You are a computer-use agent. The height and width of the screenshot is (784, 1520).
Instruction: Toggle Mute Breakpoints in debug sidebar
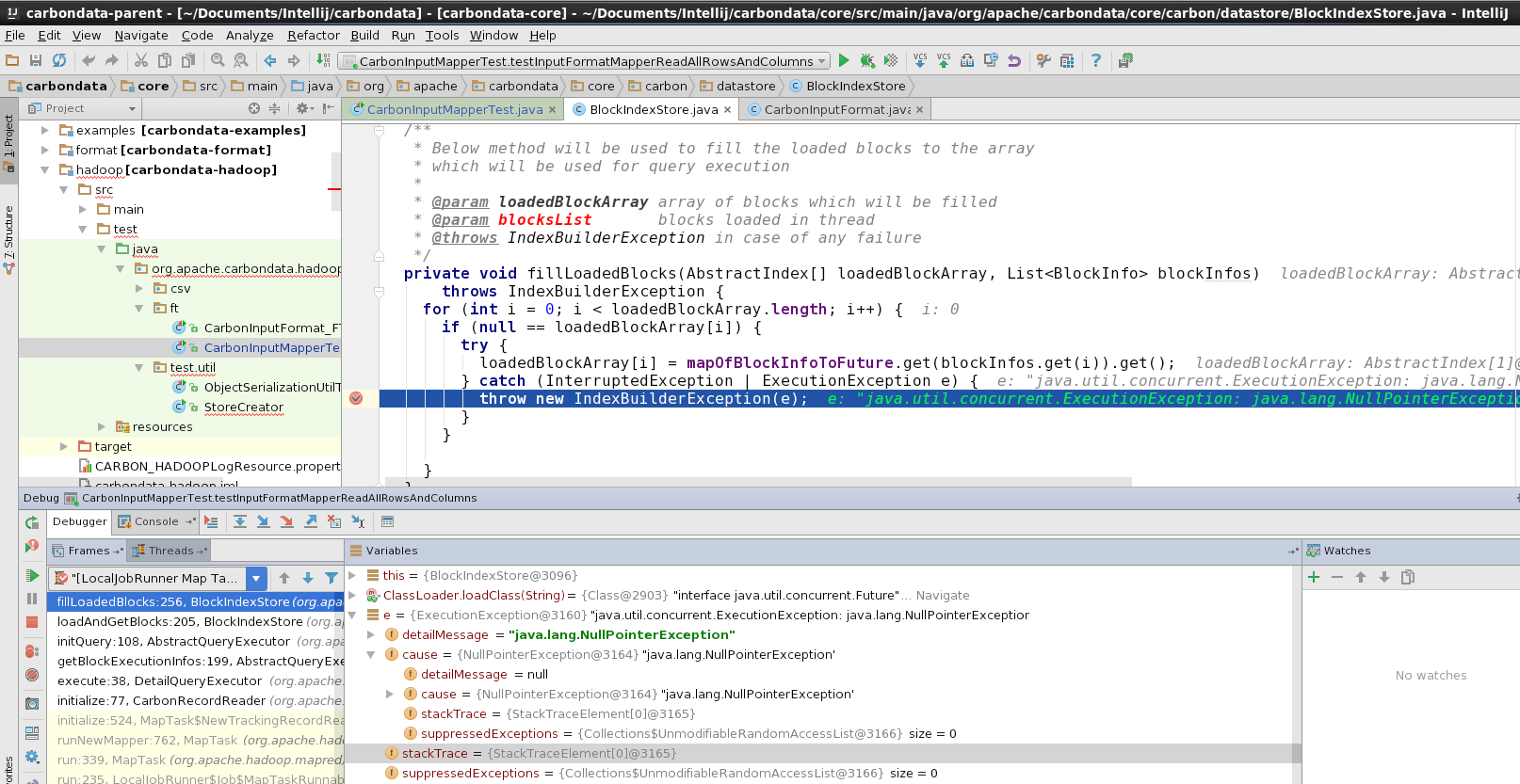pos(32,675)
